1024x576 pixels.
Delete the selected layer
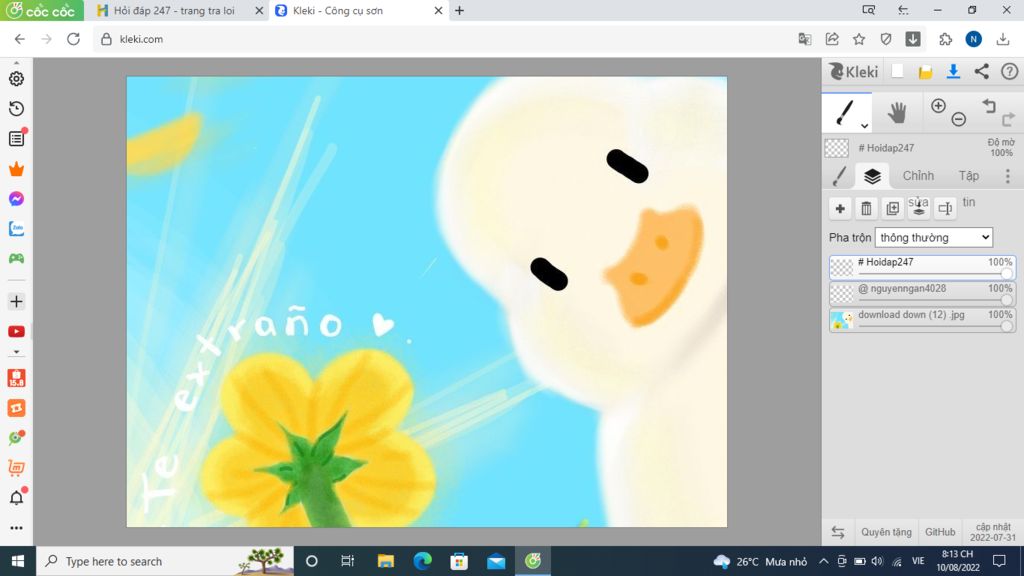866,208
